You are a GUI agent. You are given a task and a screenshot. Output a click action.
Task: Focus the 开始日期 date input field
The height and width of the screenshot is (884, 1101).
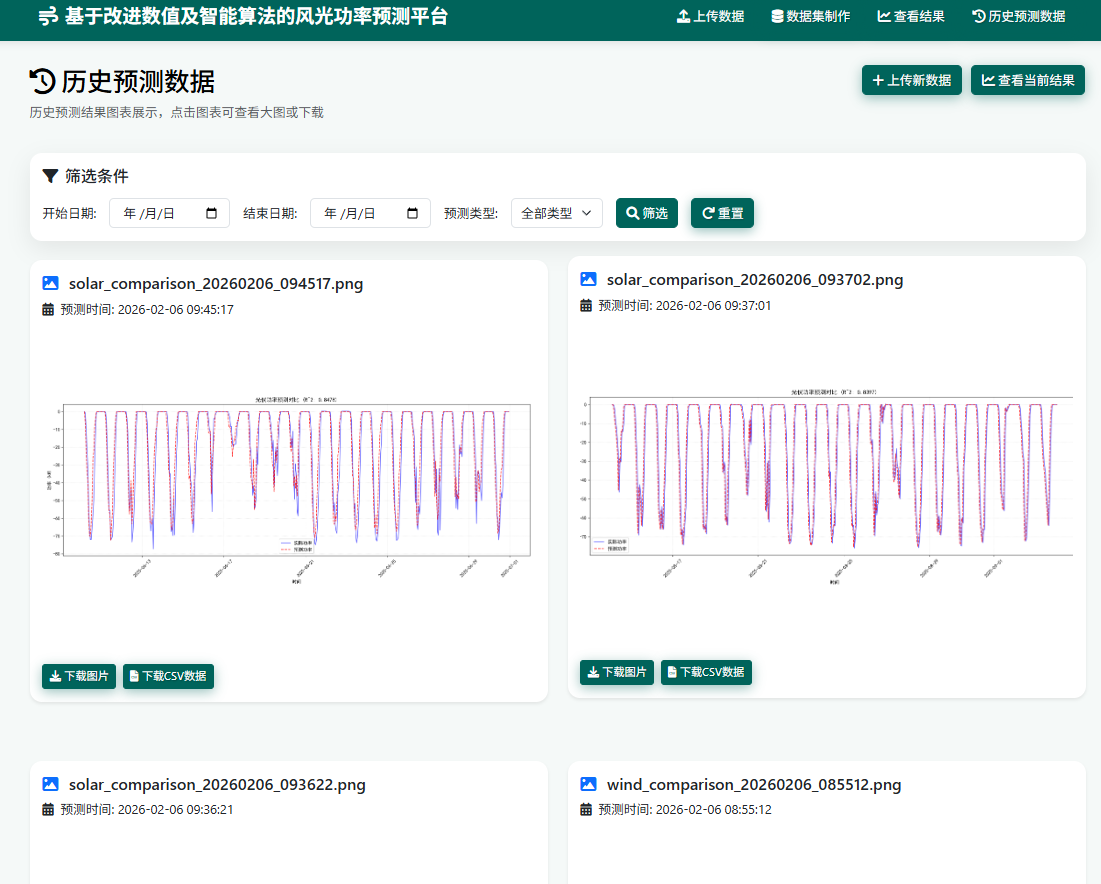pyautogui.click(x=169, y=213)
